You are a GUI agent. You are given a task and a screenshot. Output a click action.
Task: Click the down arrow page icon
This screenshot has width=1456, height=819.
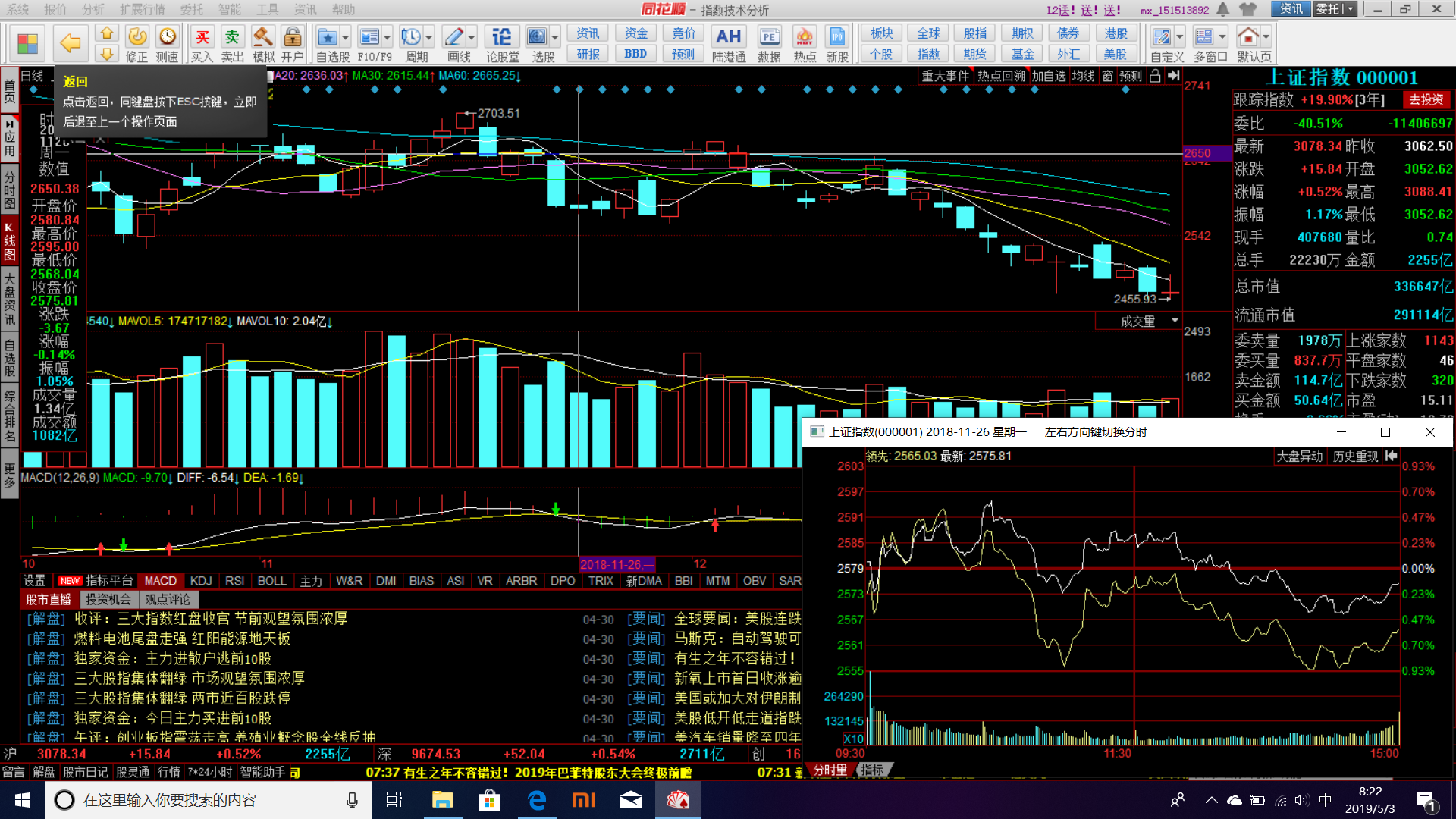pos(106,54)
